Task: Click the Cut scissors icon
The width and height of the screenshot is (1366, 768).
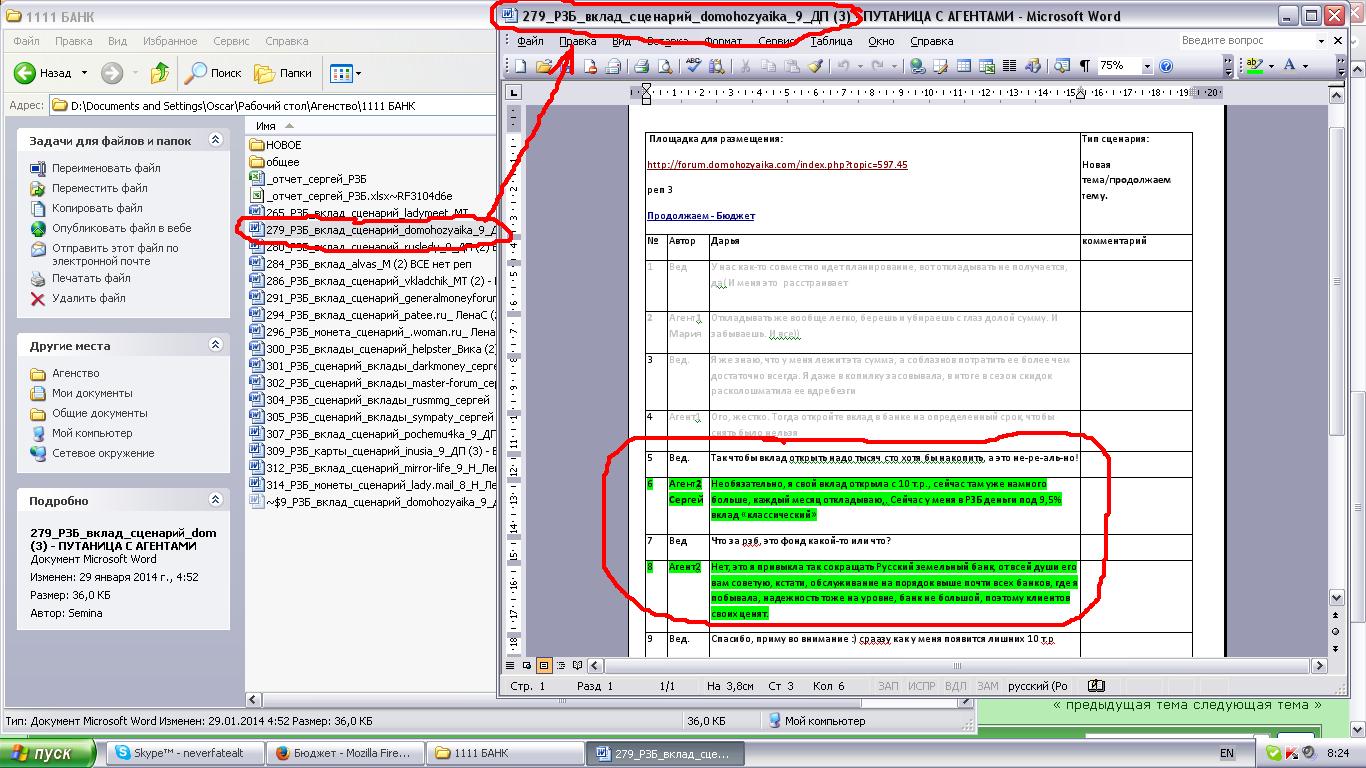Action: tap(744, 66)
